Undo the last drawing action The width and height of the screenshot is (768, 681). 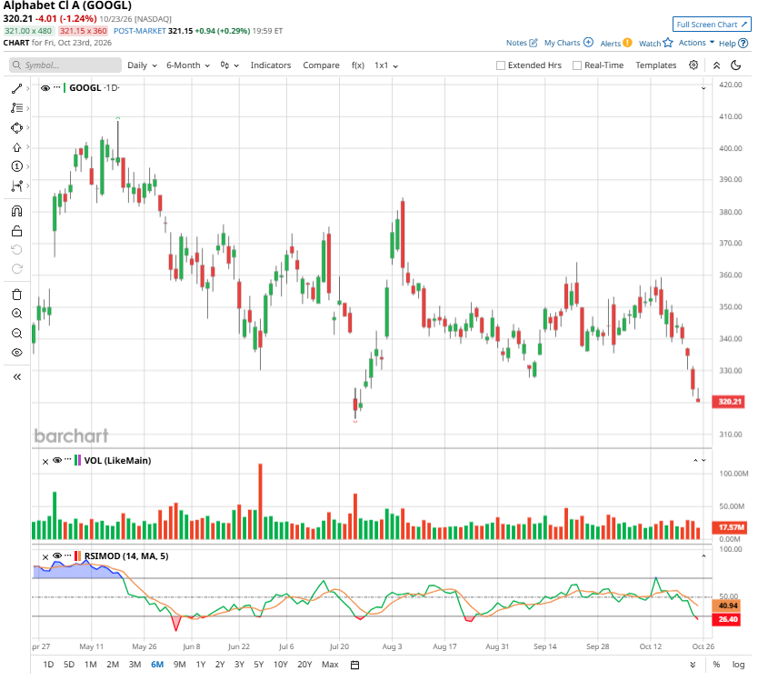pyautogui.click(x=17, y=250)
